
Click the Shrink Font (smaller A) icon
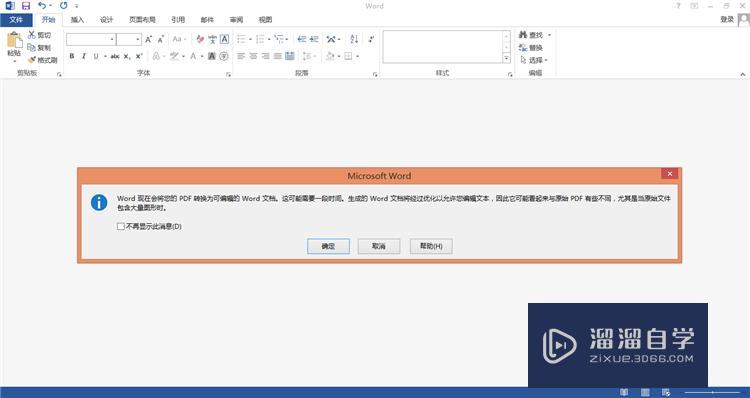coord(161,39)
